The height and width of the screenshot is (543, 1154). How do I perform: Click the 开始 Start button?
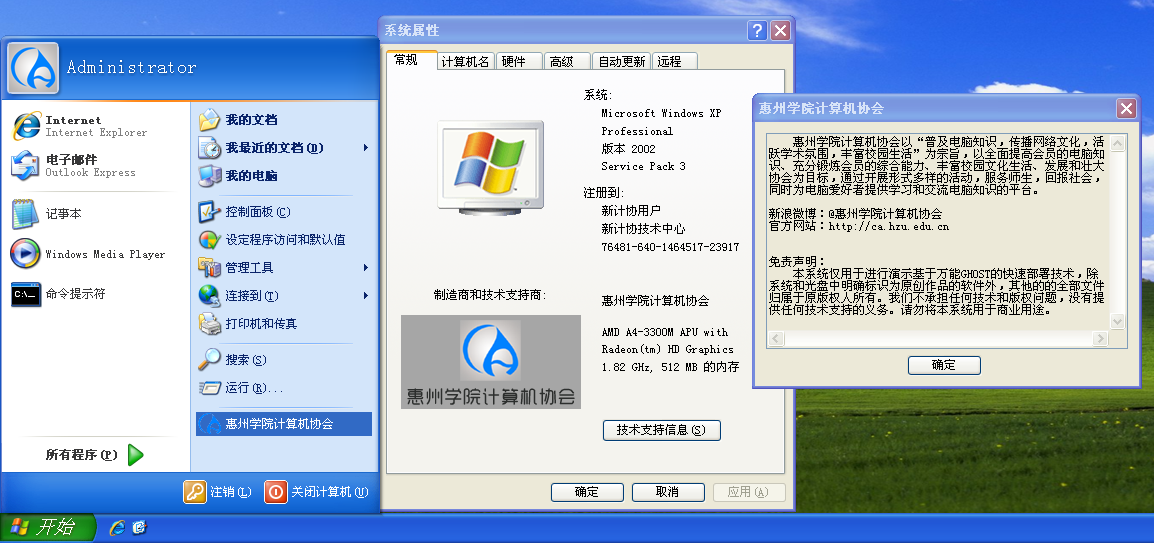pos(47,527)
